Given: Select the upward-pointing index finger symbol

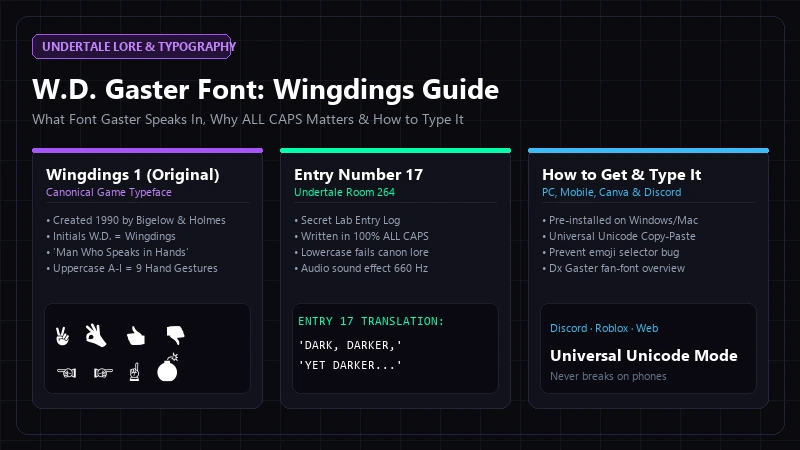Looking at the screenshot, I should (135, 372).
